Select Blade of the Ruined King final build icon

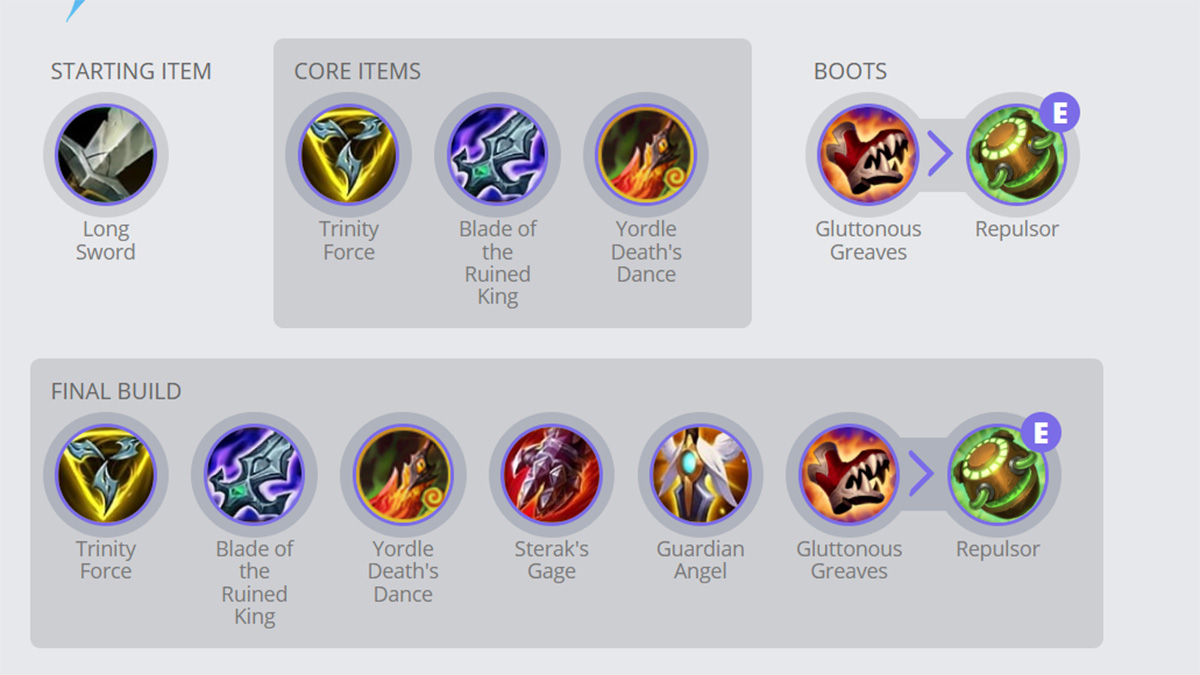click(254, 475)
